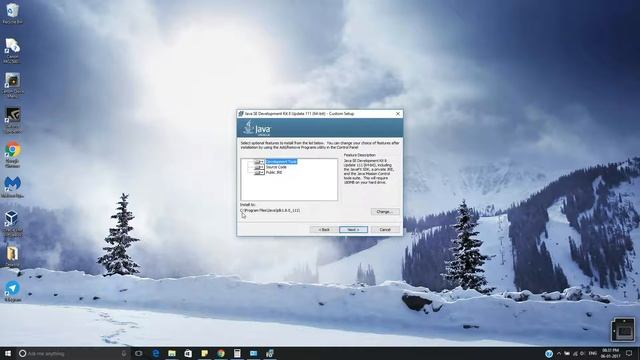Screen dimensions: 640x360
Task: Click the ENG language indicator
Action: pyautogui.click(x=593, y=353)
